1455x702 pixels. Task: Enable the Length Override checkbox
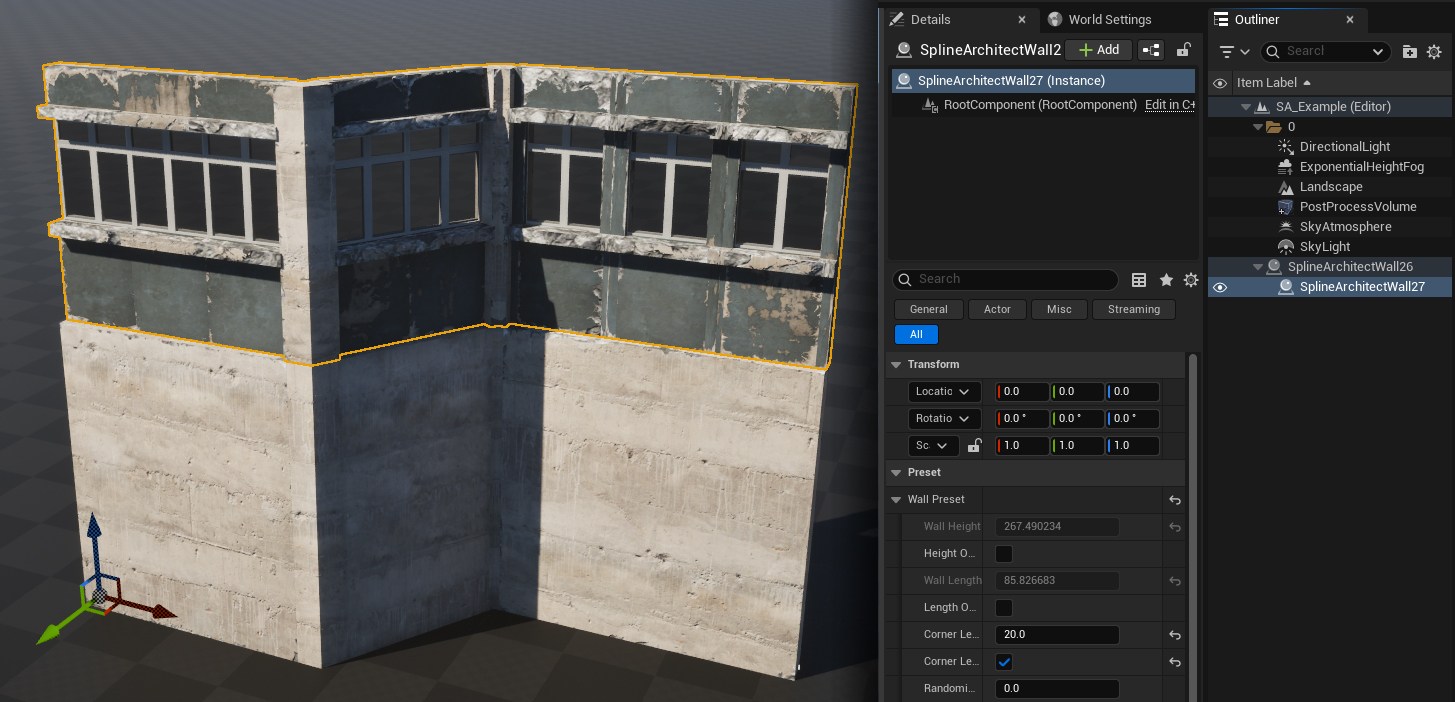1004,608
